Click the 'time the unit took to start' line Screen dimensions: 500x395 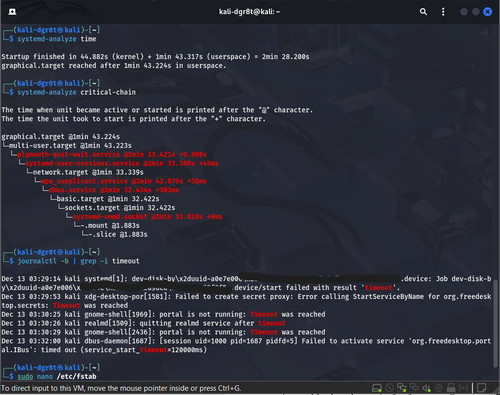133,119
